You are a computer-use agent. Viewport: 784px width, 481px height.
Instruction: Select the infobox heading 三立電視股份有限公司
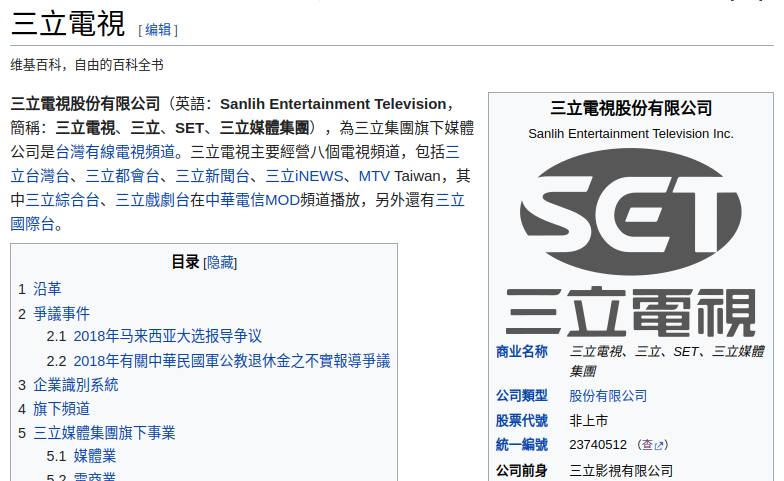point(630,108)
